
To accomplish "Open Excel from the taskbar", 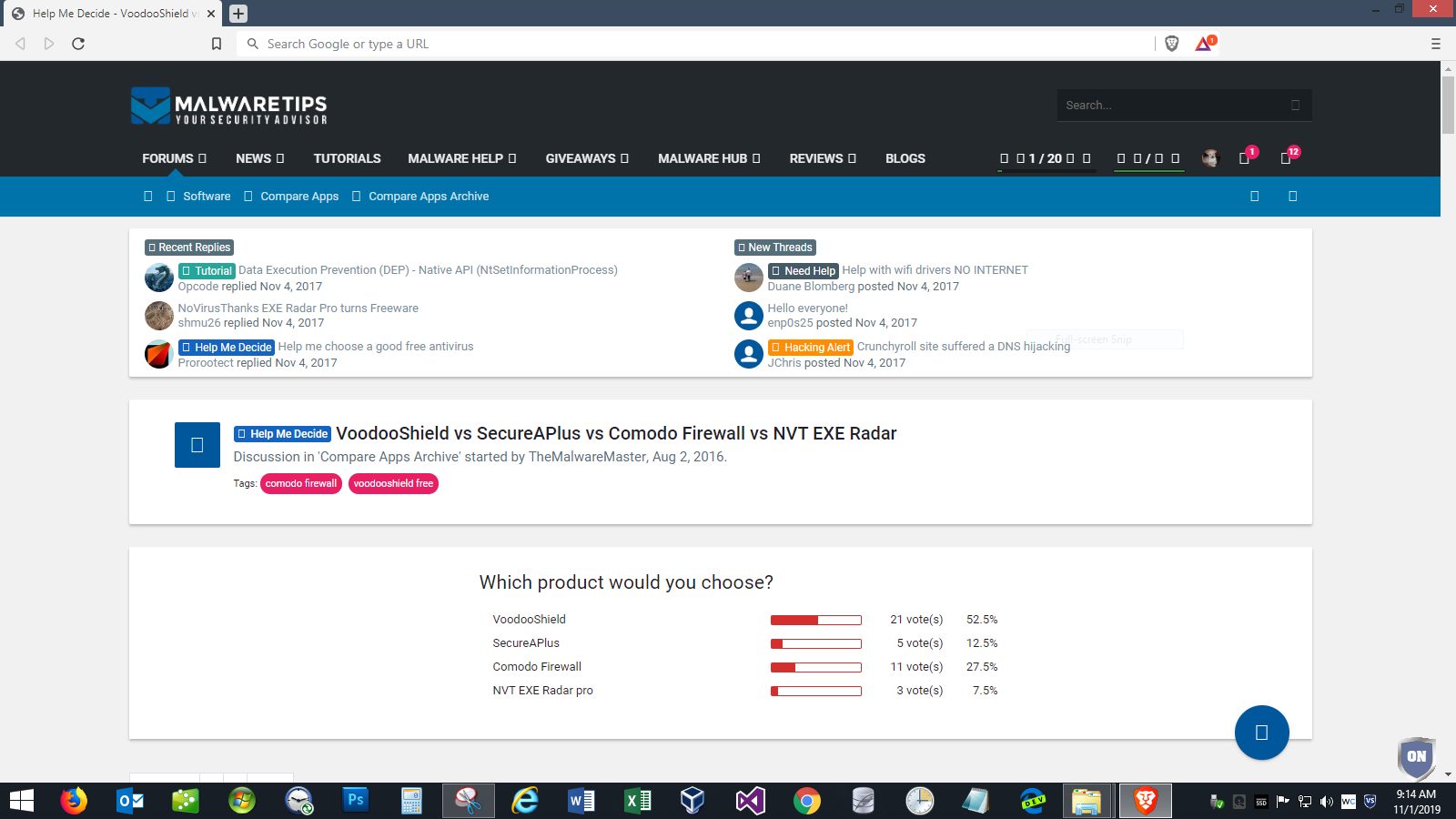I will [x=637, y=801].
